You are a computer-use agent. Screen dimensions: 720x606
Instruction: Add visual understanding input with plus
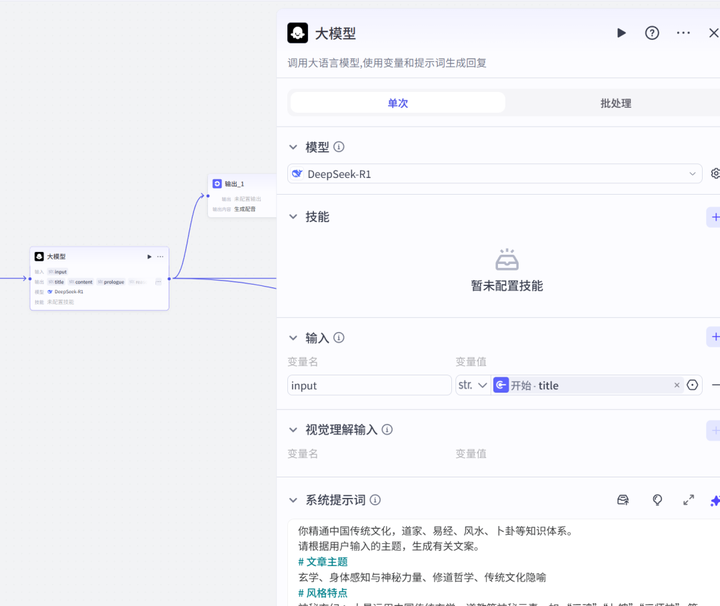tap(714, 431)
